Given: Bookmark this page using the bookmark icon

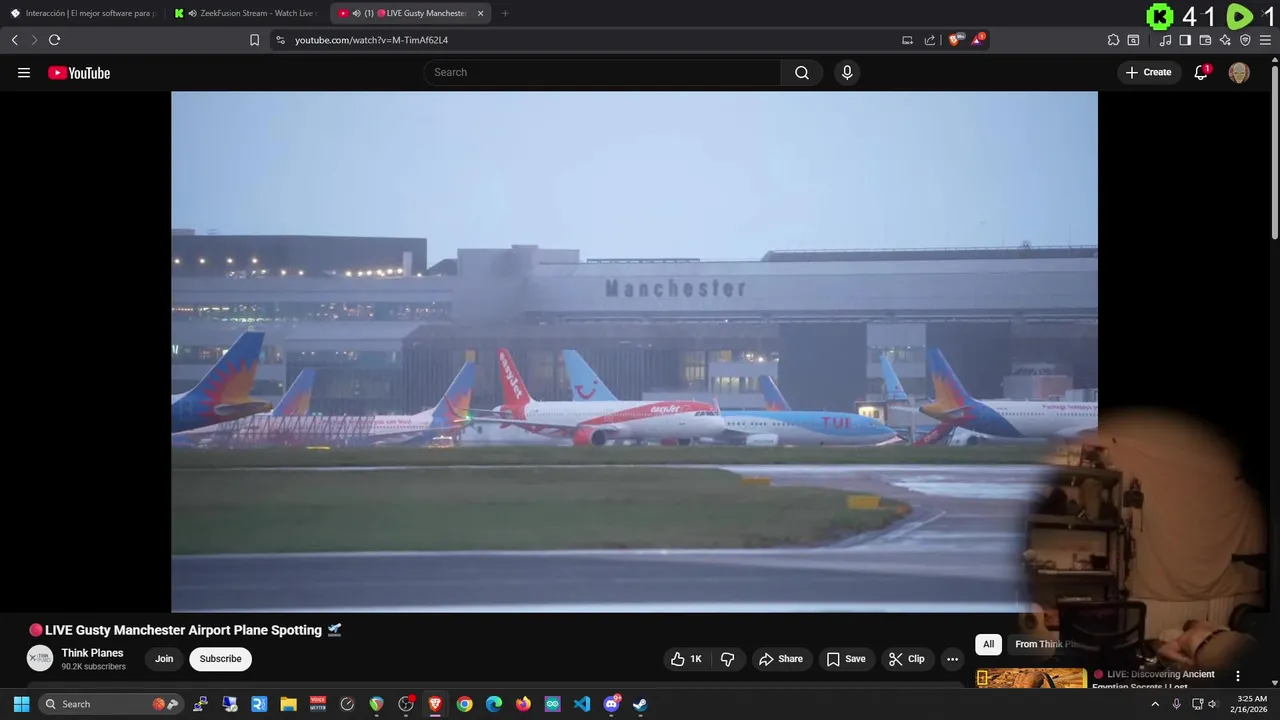Looking at the screenshot, I should click(254, 40).
